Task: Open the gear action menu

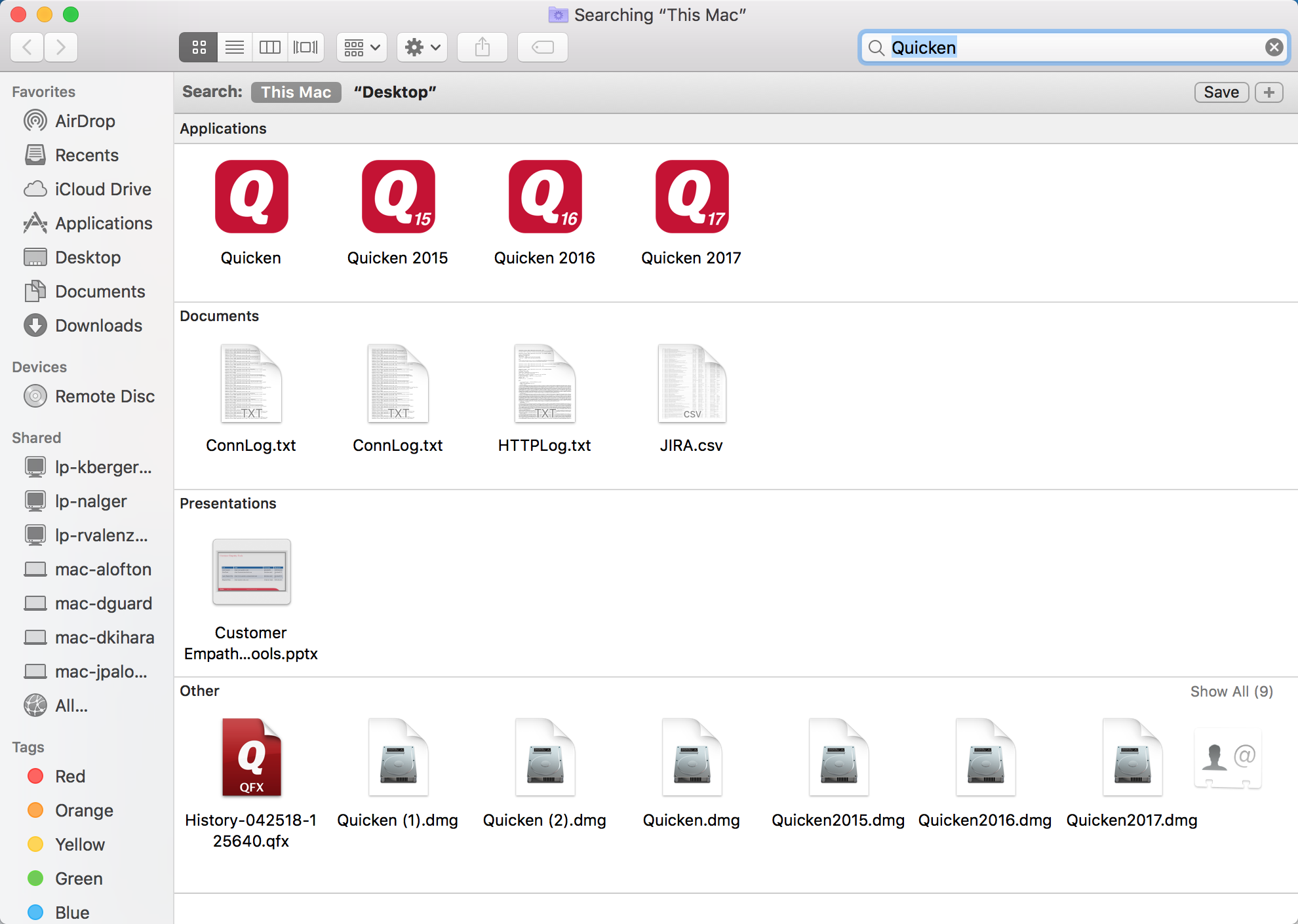Action: pos(422,47)
